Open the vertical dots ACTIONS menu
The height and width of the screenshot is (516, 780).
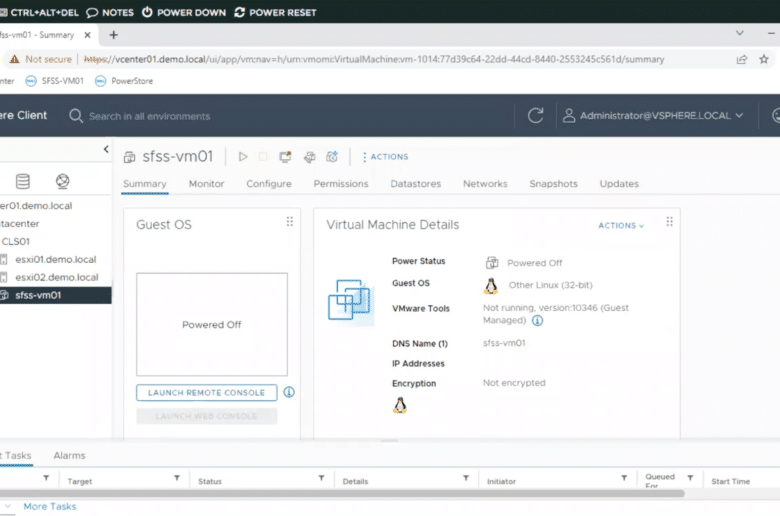click(x=386, y=157)
